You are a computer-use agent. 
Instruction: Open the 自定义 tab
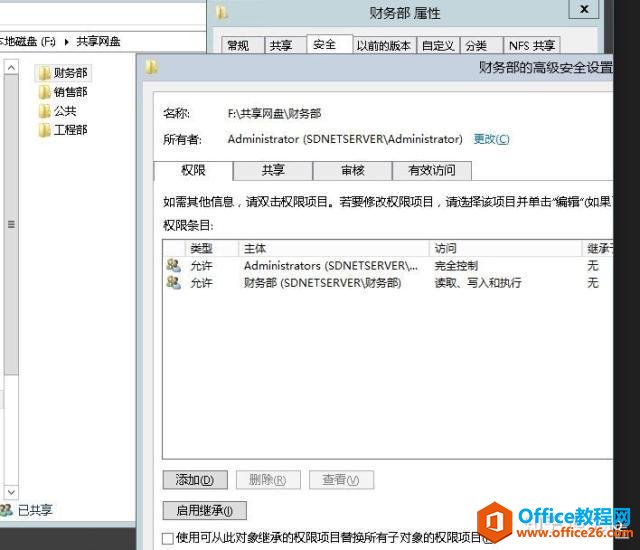(438, 45)
